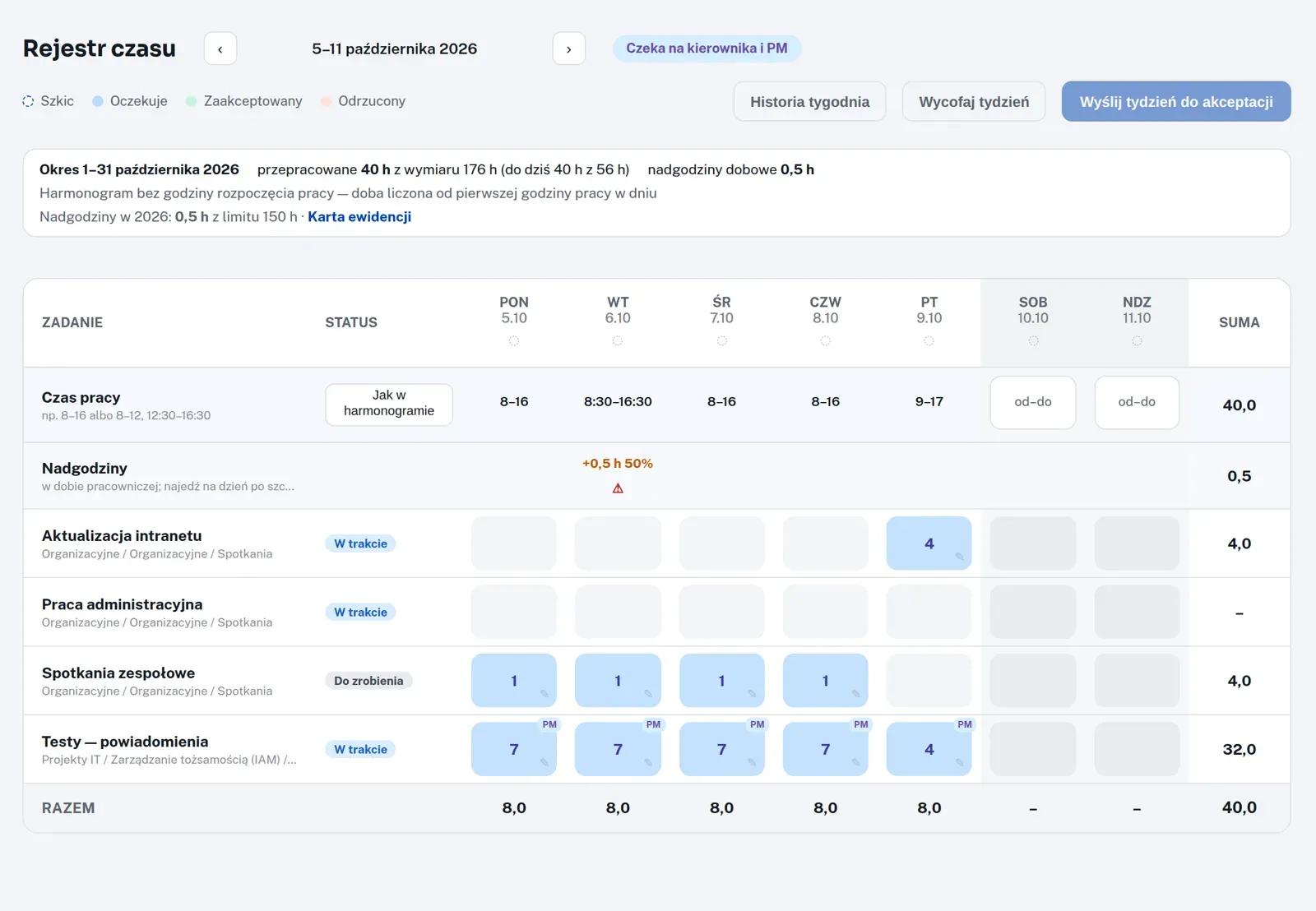Click the Oczekuje legend blue dot
Viewport: 1316px width, 911px height.
pos(98,101)
